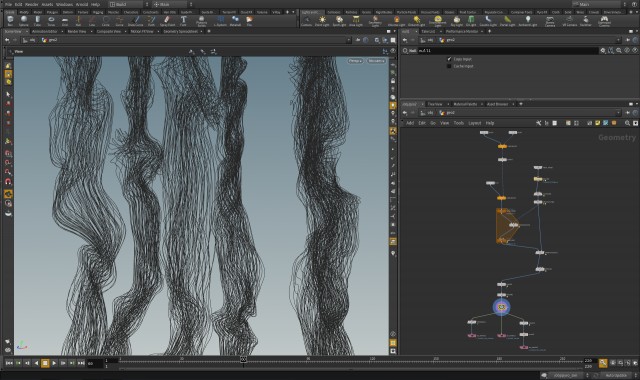Select the Font shelf tool
The height and width of the screenshot is (380, 640).
click(x=183, y=20)
